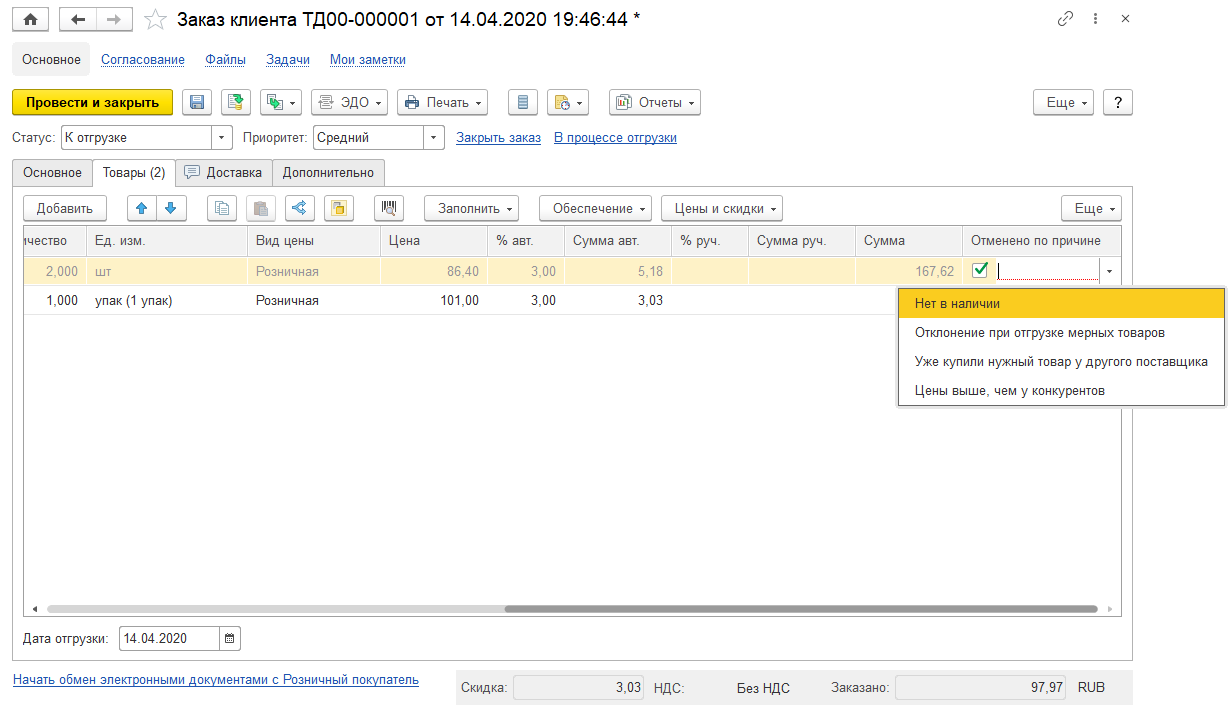The image size is (1228, 717).
Task: Click the Вид цены column header
Action: [313, 240]
